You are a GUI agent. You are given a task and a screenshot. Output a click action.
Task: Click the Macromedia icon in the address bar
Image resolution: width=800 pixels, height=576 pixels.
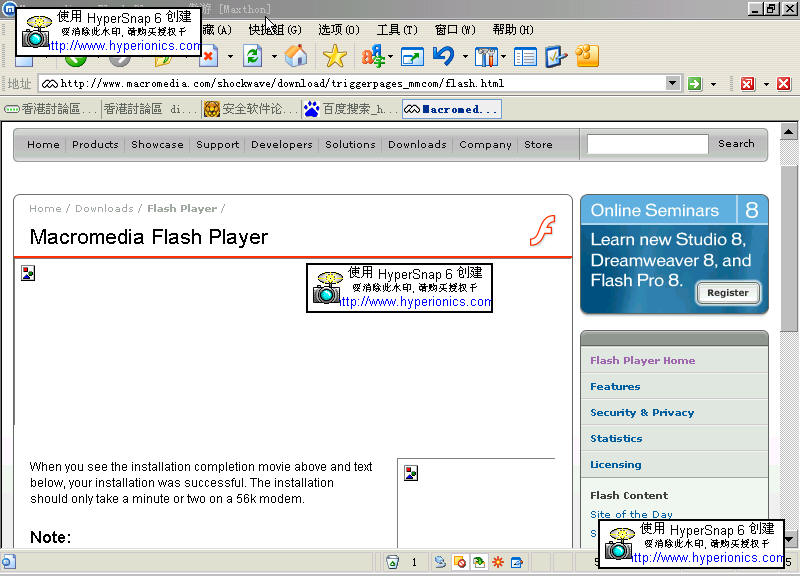coord(49,84)
